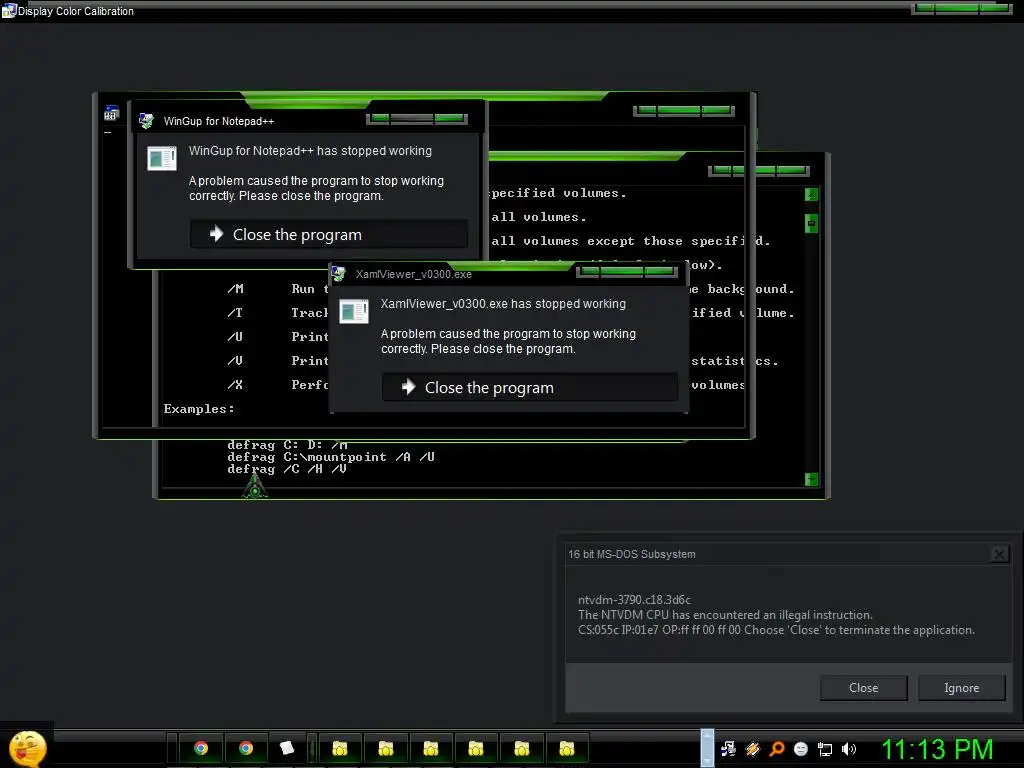Click 'defrag C:\mountpoint /A /U' line
This screenshot has width=1024, height=768.
tap(330, 457)
